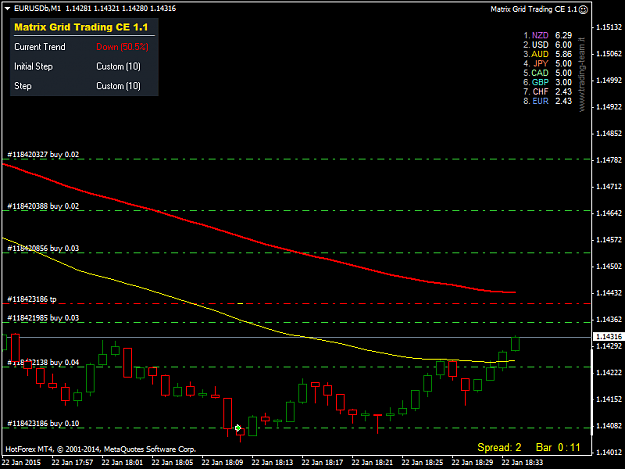This screenshot has height=469, width=625.
Task: Click the CHF currency strength entry
Action: tap(547, 92)
